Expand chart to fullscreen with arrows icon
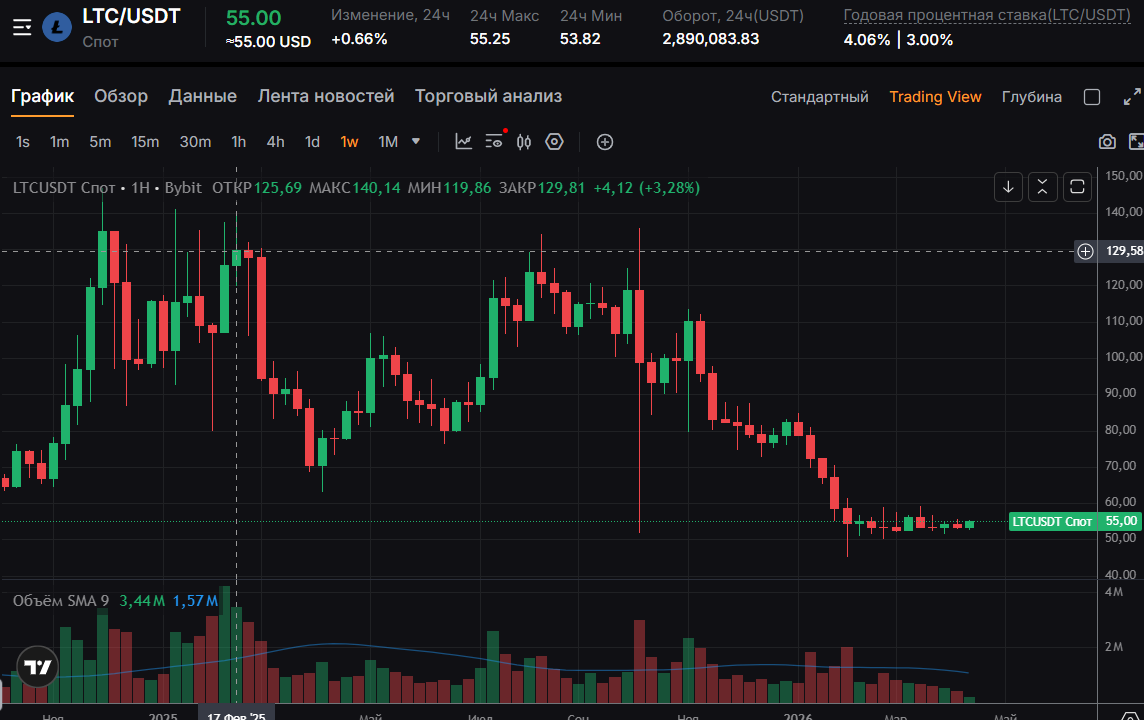The height and width of the screenshot is (720, 1144). coord(1132,97)
